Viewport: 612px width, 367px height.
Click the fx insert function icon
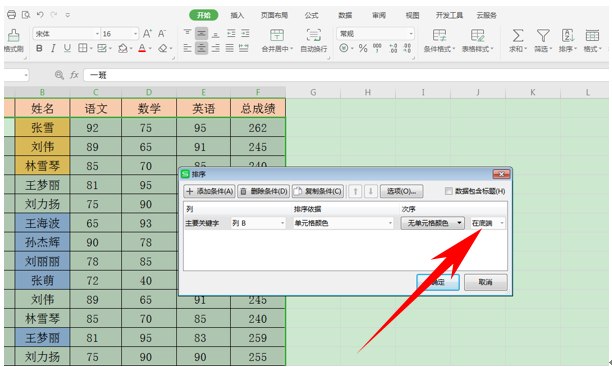[74, 75]
